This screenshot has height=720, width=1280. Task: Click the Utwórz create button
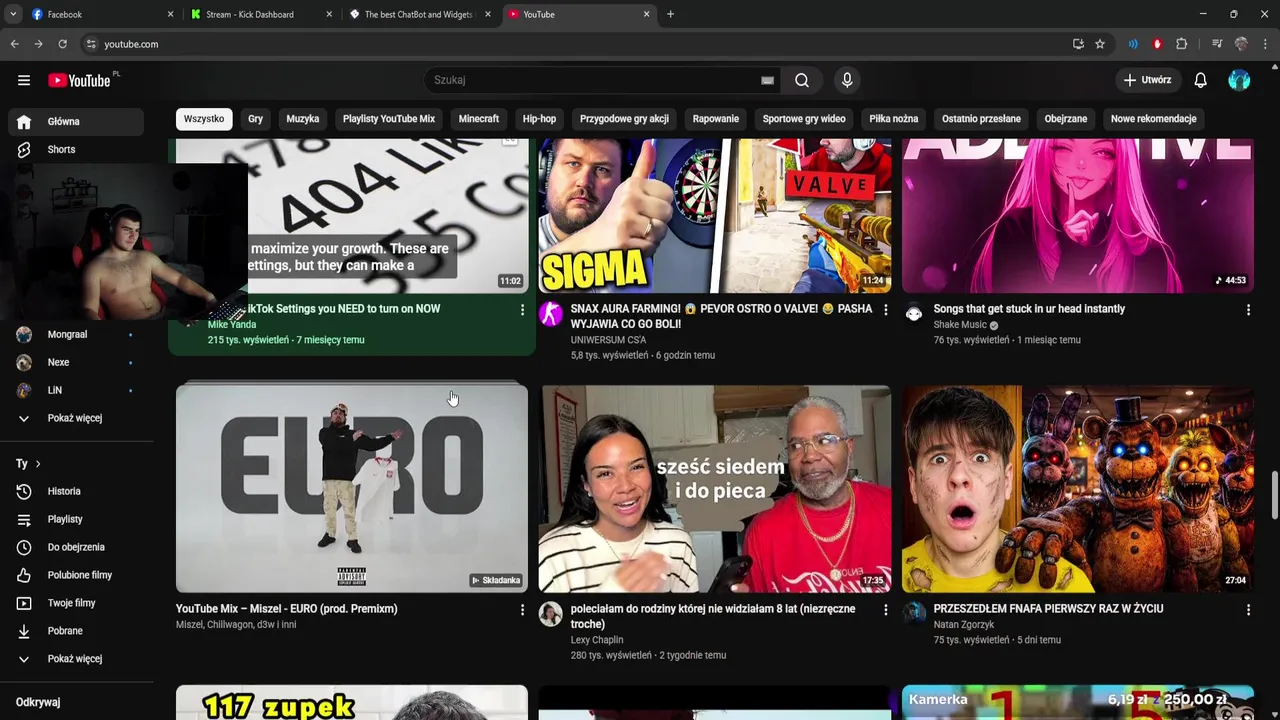[1147, 80]
